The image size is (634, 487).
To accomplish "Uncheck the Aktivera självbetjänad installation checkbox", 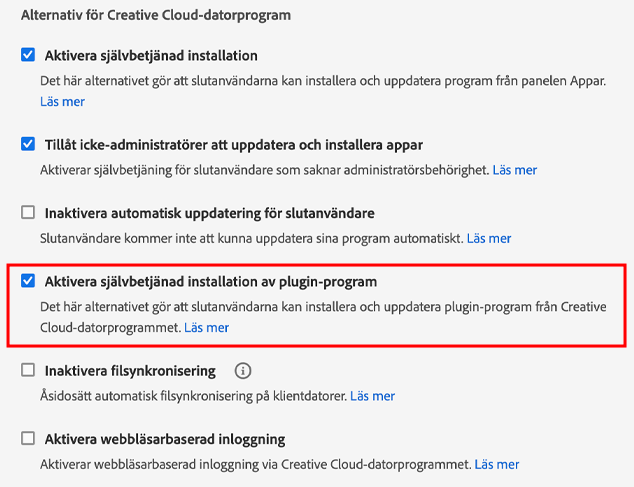I will tap(28, 55).
